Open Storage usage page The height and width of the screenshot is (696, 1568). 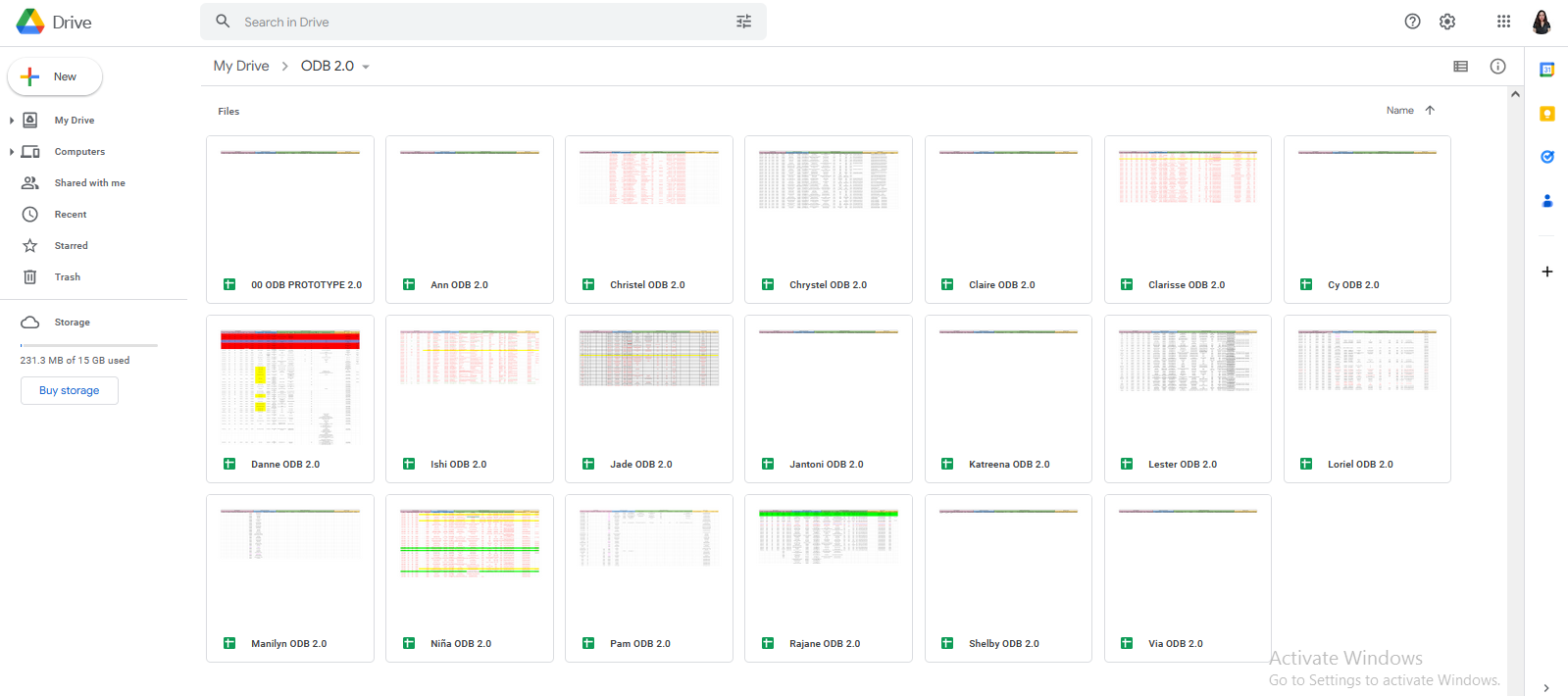[72, 323]
